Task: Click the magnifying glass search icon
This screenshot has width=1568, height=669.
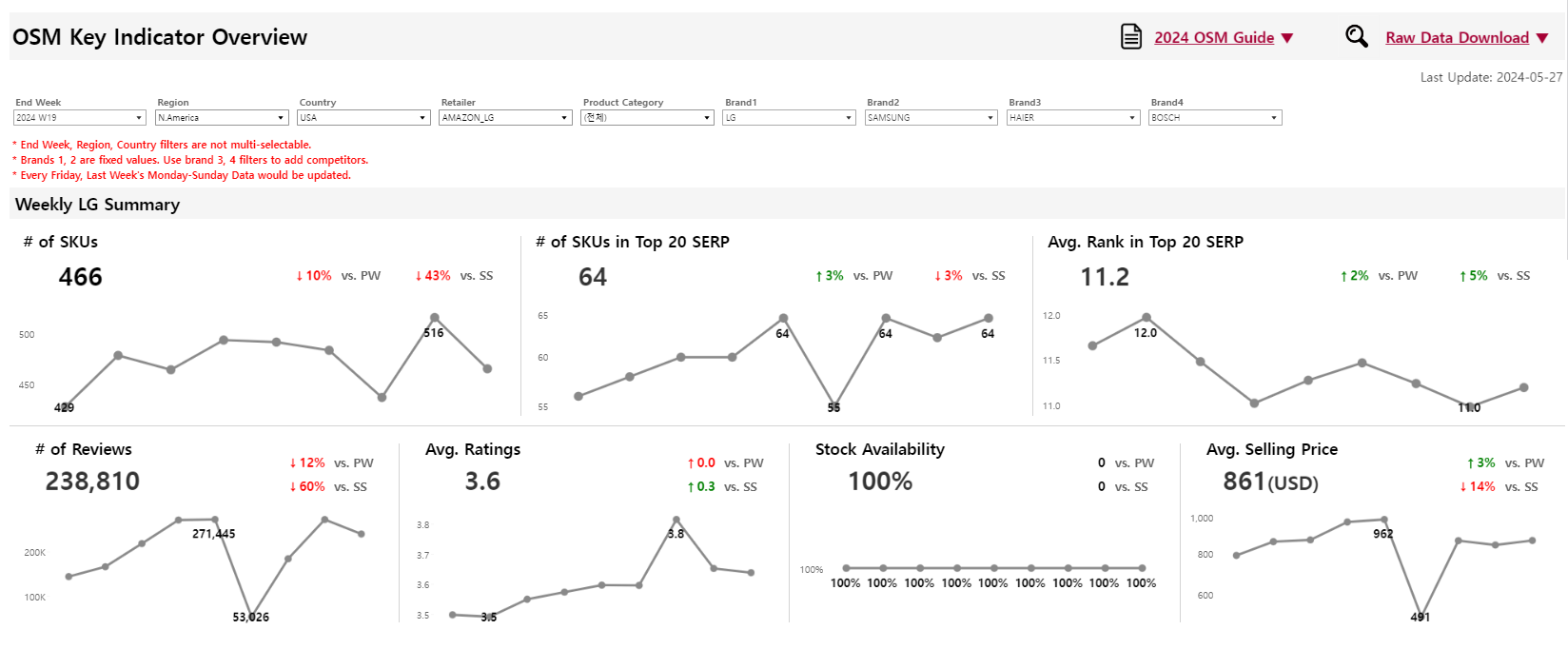Action: 1356,36
